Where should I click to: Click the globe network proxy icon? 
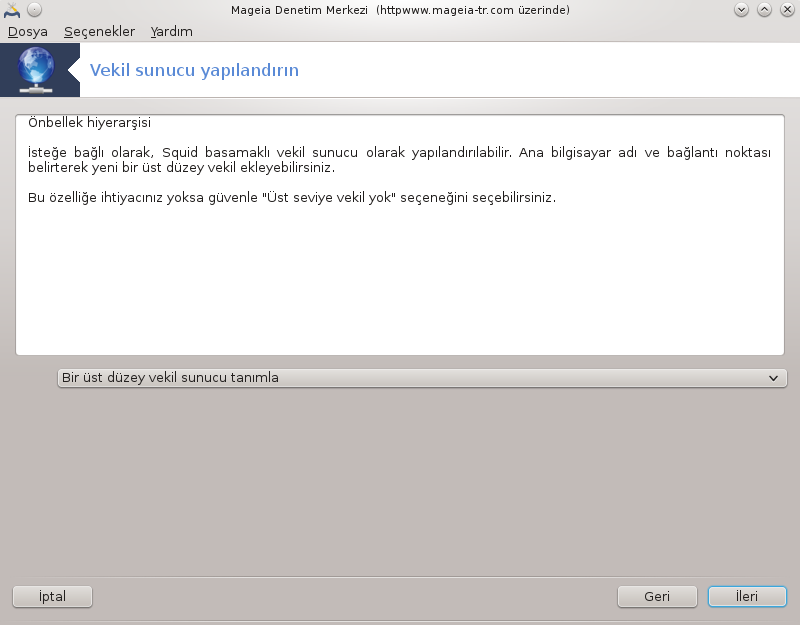click(x=36, y=70)
